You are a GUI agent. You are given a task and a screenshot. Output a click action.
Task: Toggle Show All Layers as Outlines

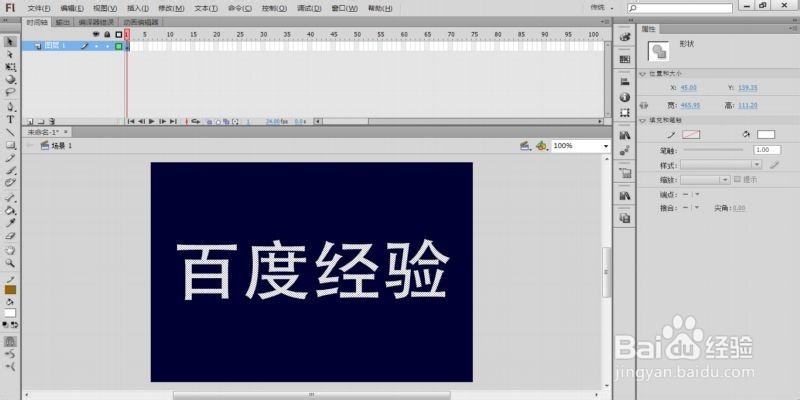119,34
